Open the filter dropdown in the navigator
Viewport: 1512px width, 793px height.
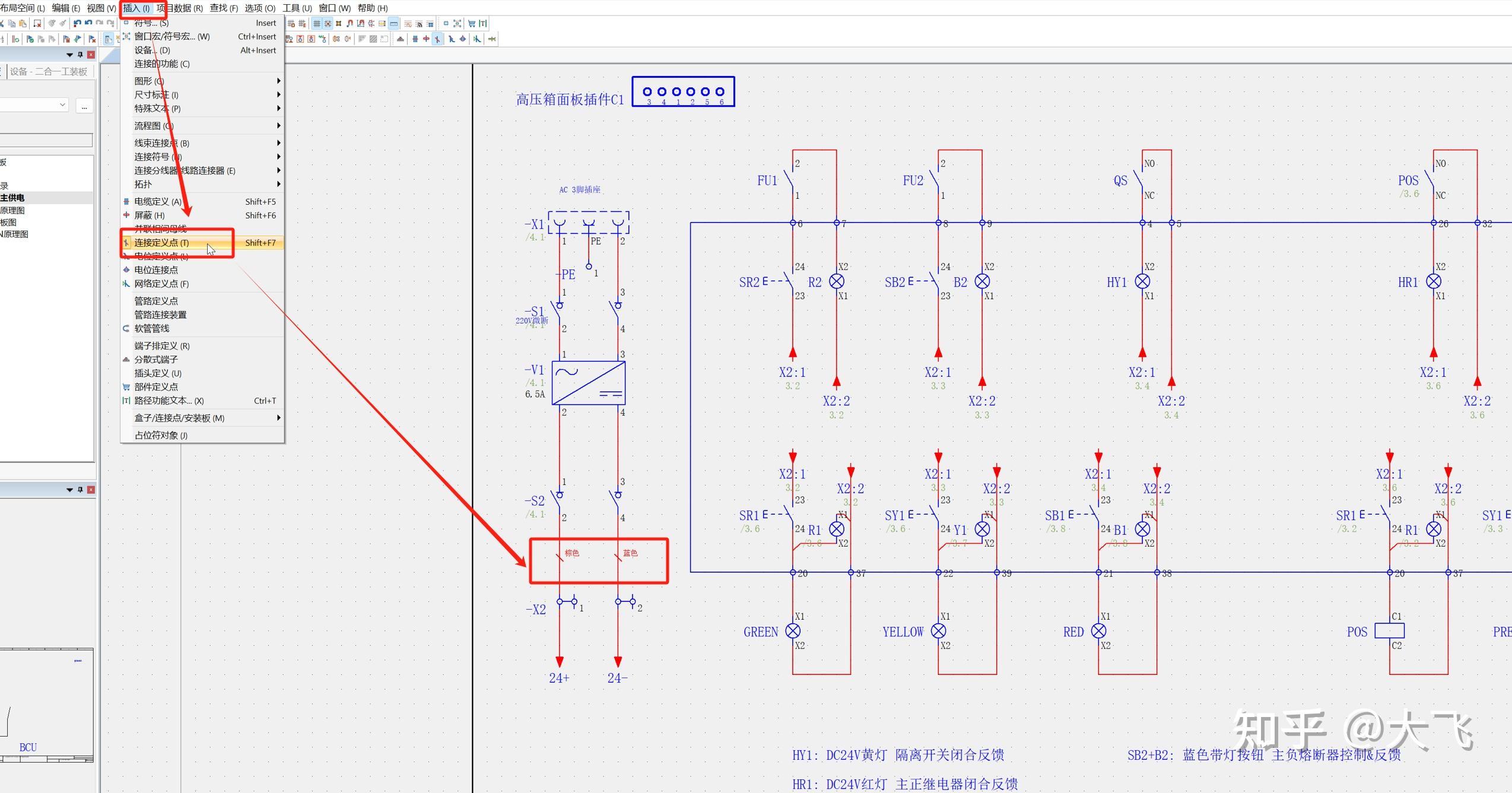coord(62,104)
